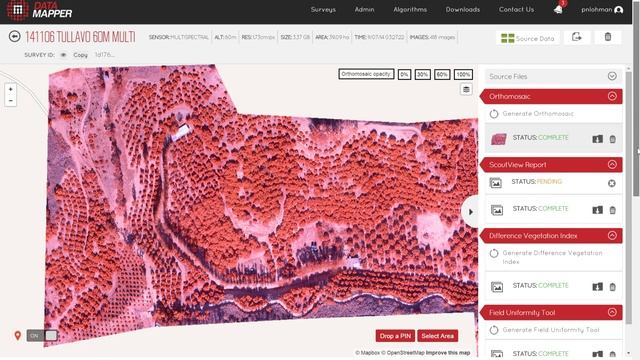Click the export survey icon
Image resolution: width=640 pixels, height=360 pixels.
pos(577,37)
